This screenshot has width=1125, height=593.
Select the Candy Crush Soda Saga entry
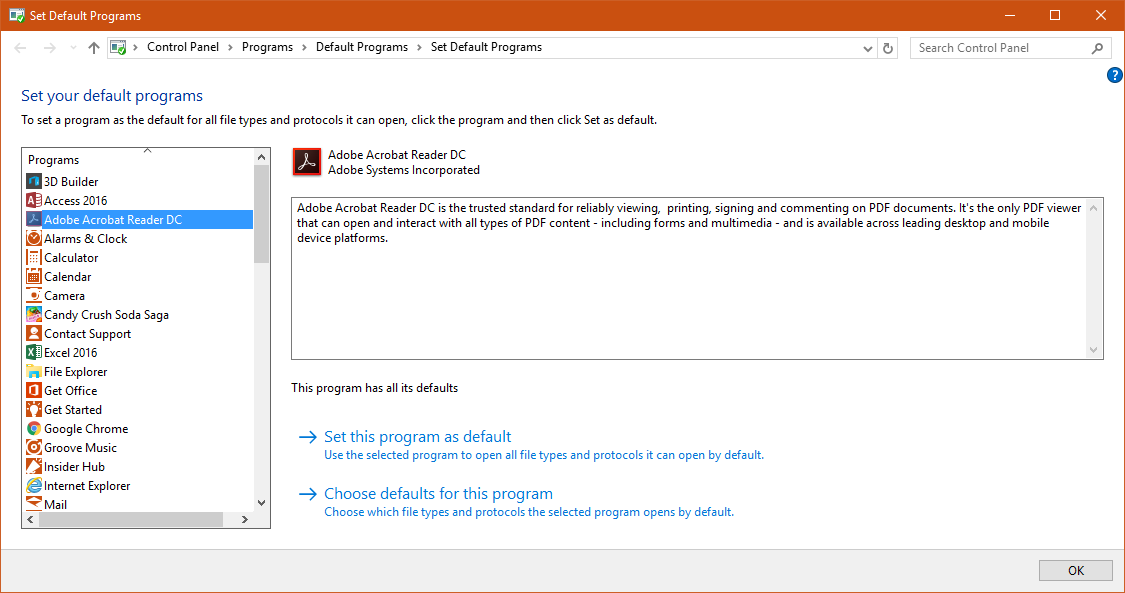coord(106,314)
